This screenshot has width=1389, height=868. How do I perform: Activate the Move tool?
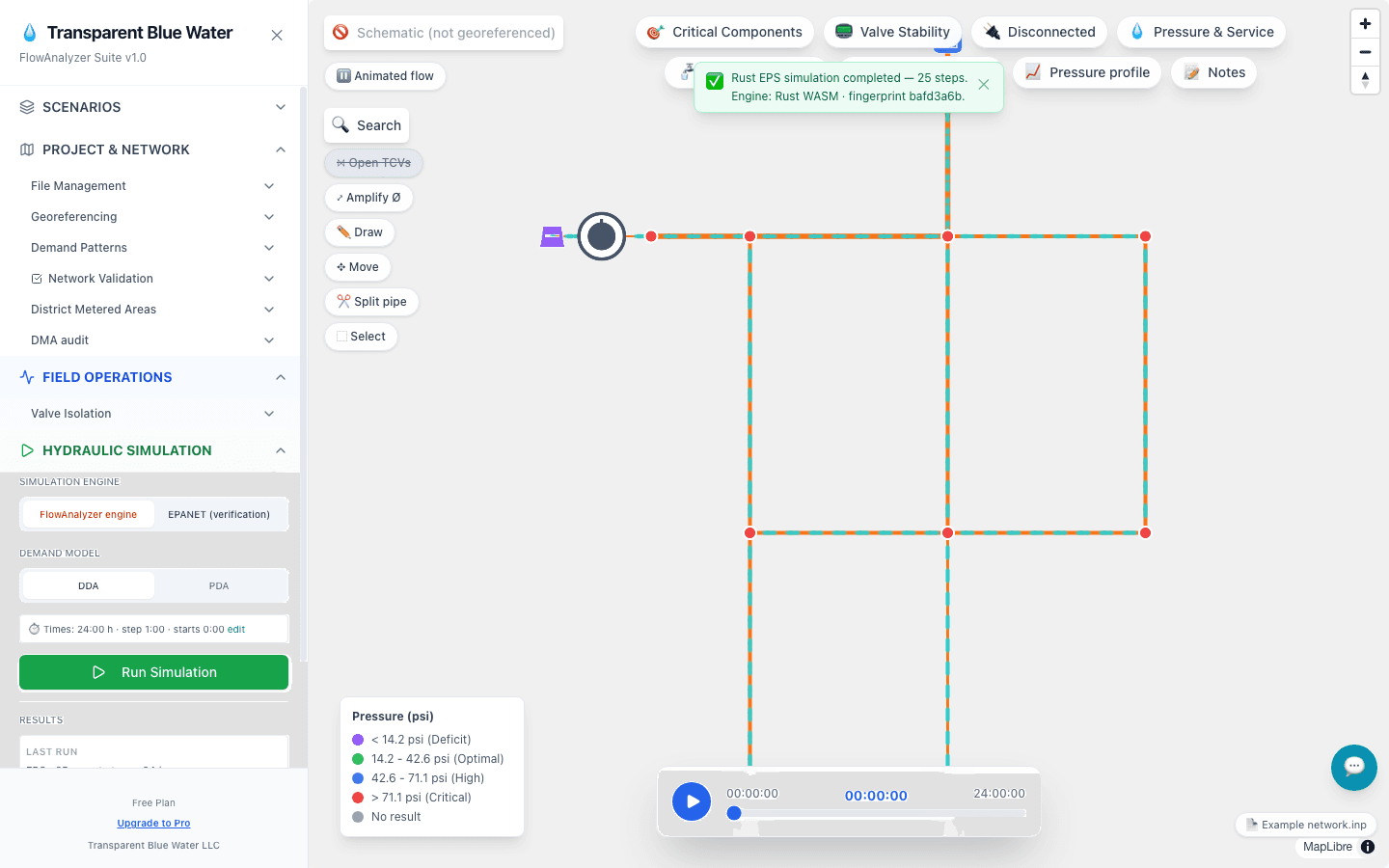[358, 267]
